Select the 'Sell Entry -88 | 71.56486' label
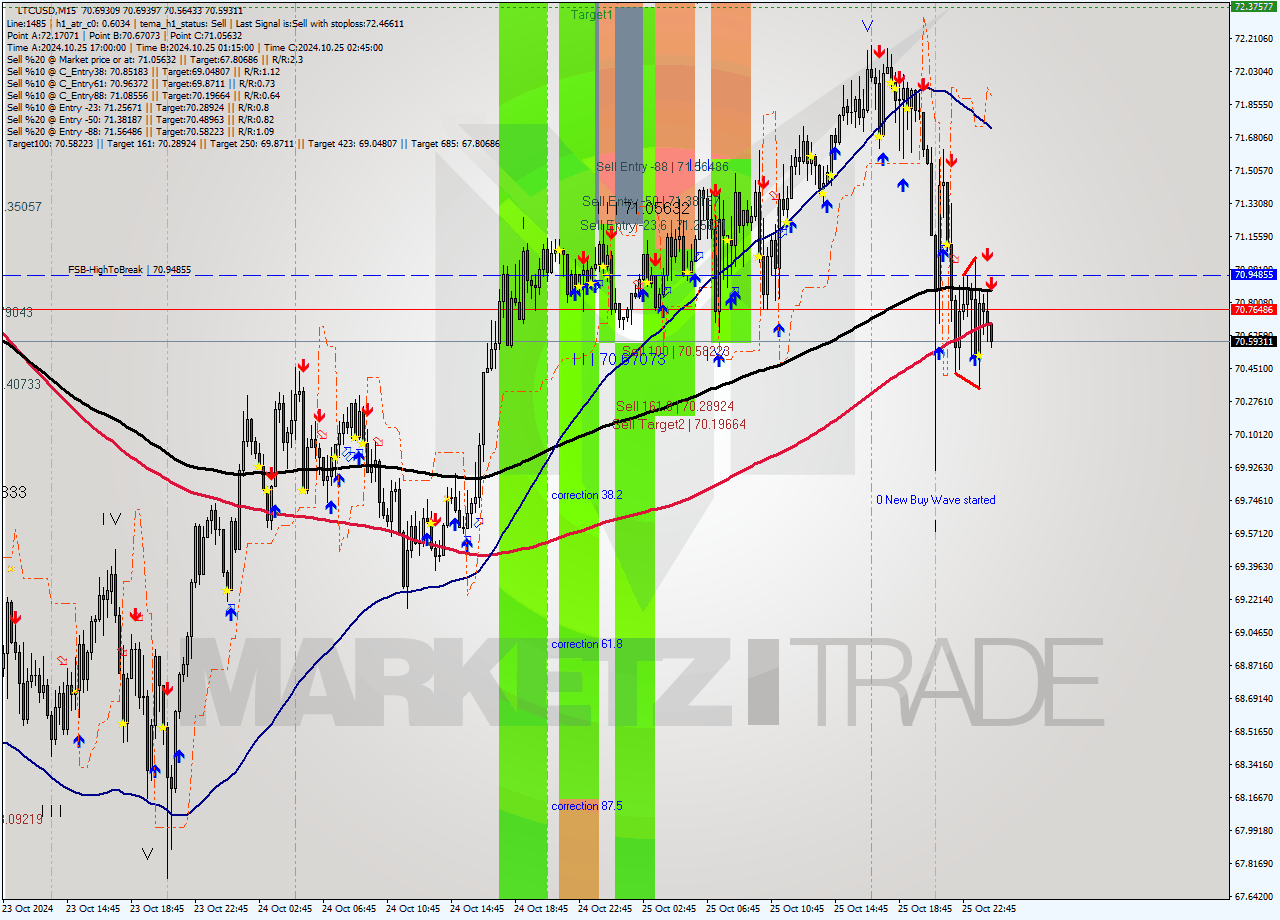The height and width of the screenshot is (920, 1280). click(662, 166)
